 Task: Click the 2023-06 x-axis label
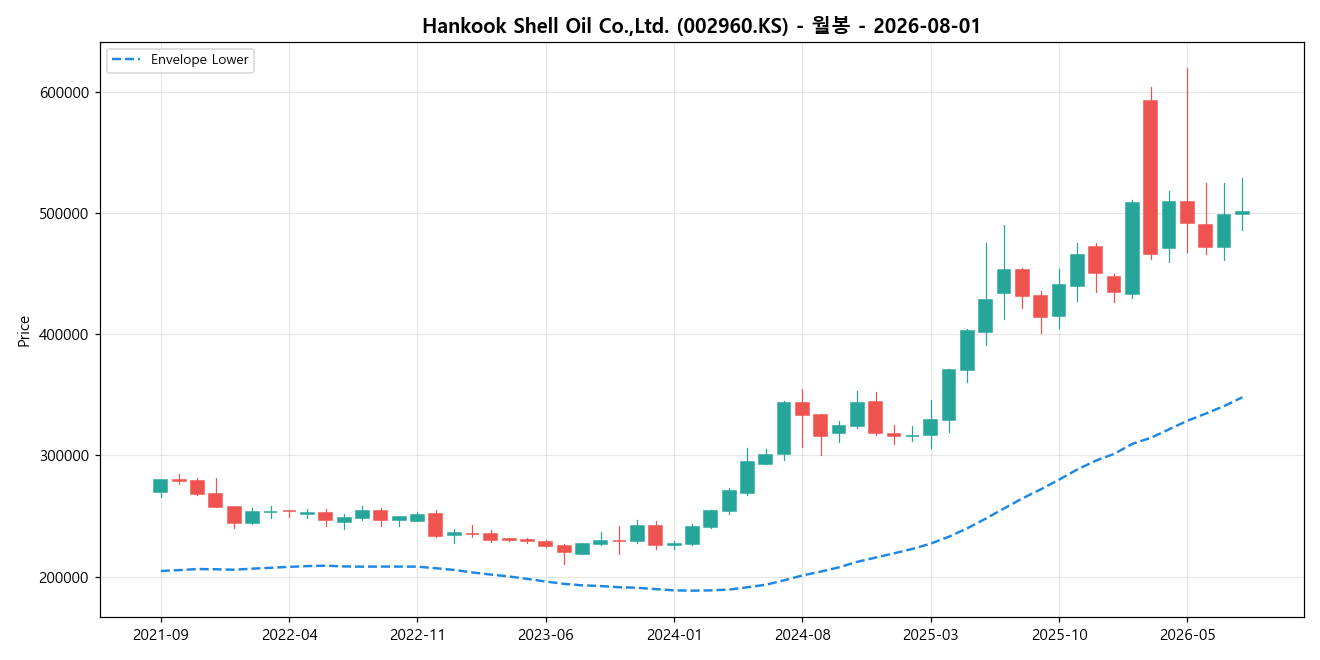click(546, 634)
